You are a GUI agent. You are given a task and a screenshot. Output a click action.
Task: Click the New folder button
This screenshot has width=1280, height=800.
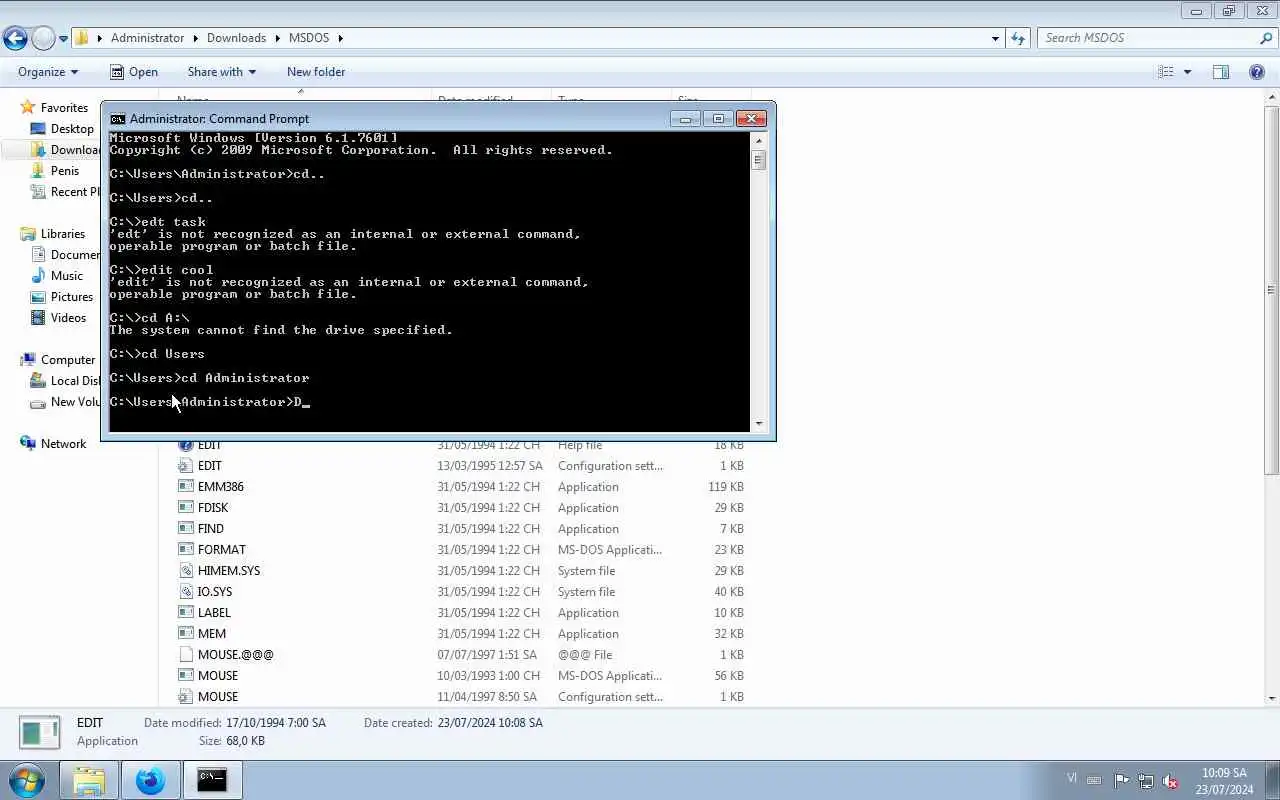click(x=316, y=72)
